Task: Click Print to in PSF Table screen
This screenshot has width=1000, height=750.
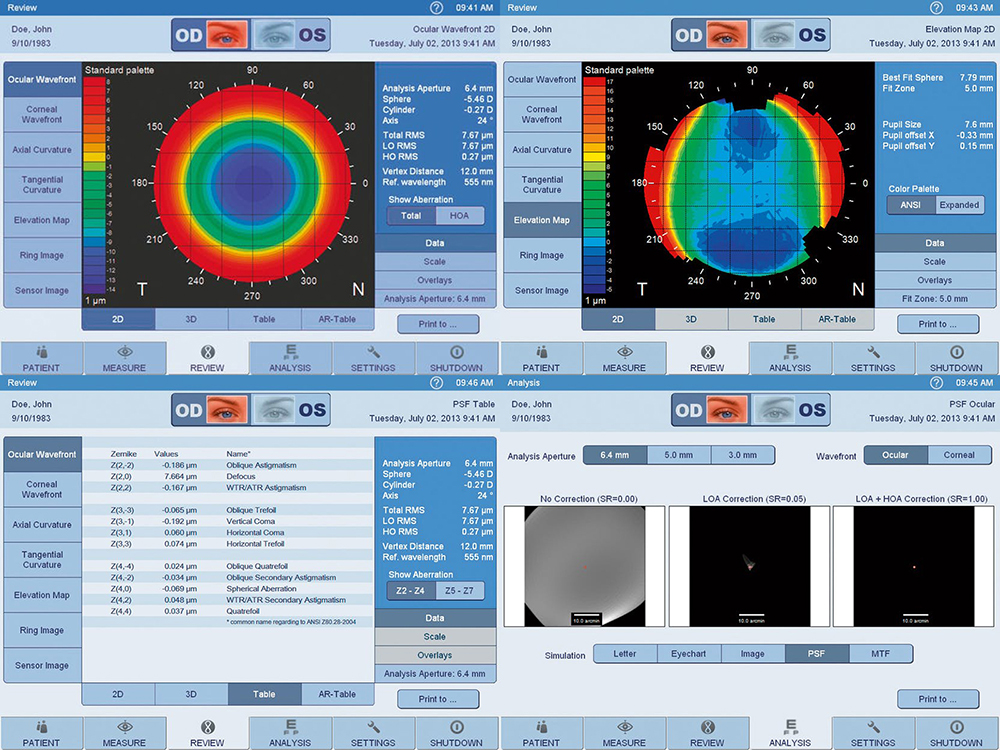Action: pyautogui.click(x=438, y=699)
